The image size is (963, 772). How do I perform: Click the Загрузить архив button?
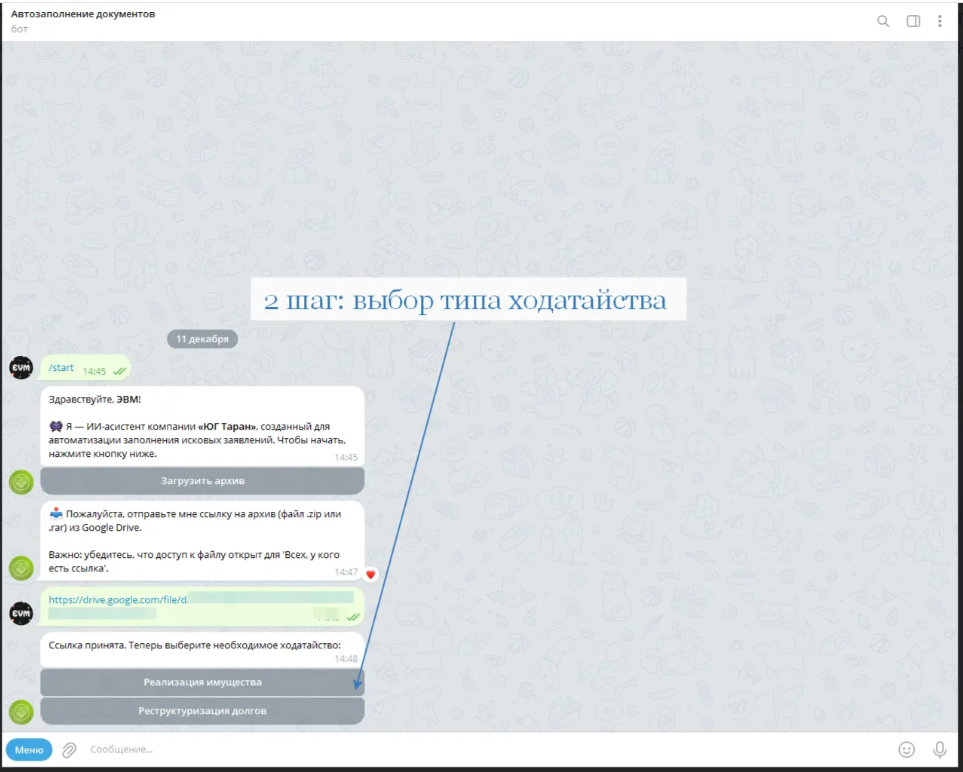click(203, 481)
